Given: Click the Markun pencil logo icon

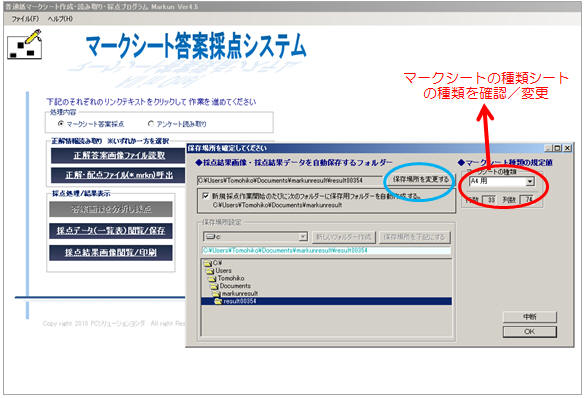Looking at the screenshot, I should coord(25,44).
